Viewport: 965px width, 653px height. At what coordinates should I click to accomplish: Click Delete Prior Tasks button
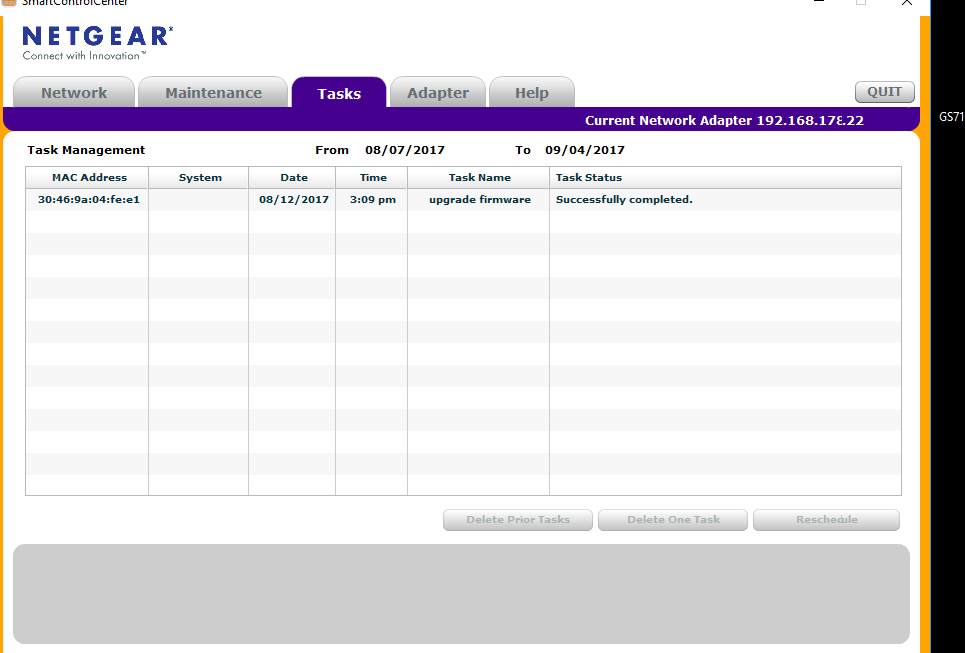click(x=518, y=519)
